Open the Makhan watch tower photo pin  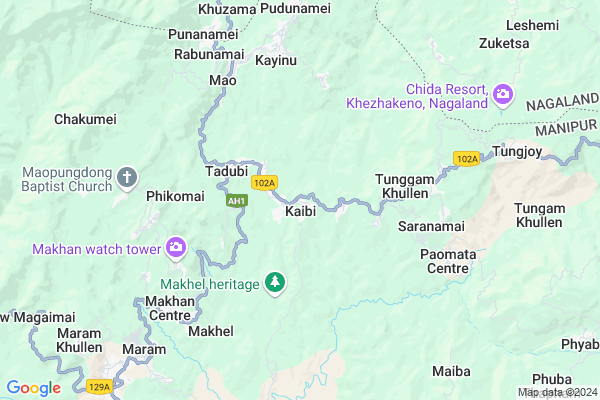click(176, 248)
